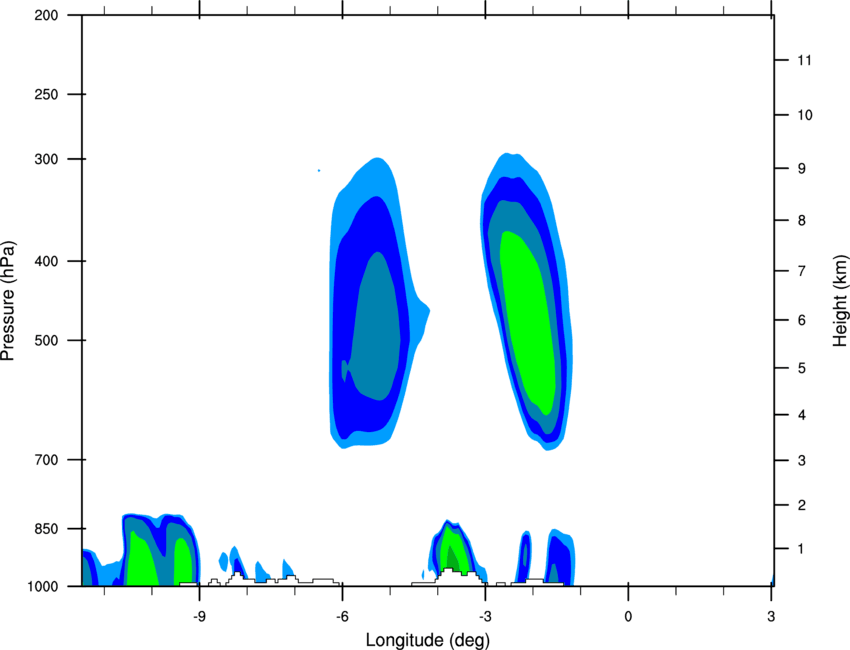Click the -6 longitude tick label
The width and height of the screenshot is (850, 650).
coord(342,616)
